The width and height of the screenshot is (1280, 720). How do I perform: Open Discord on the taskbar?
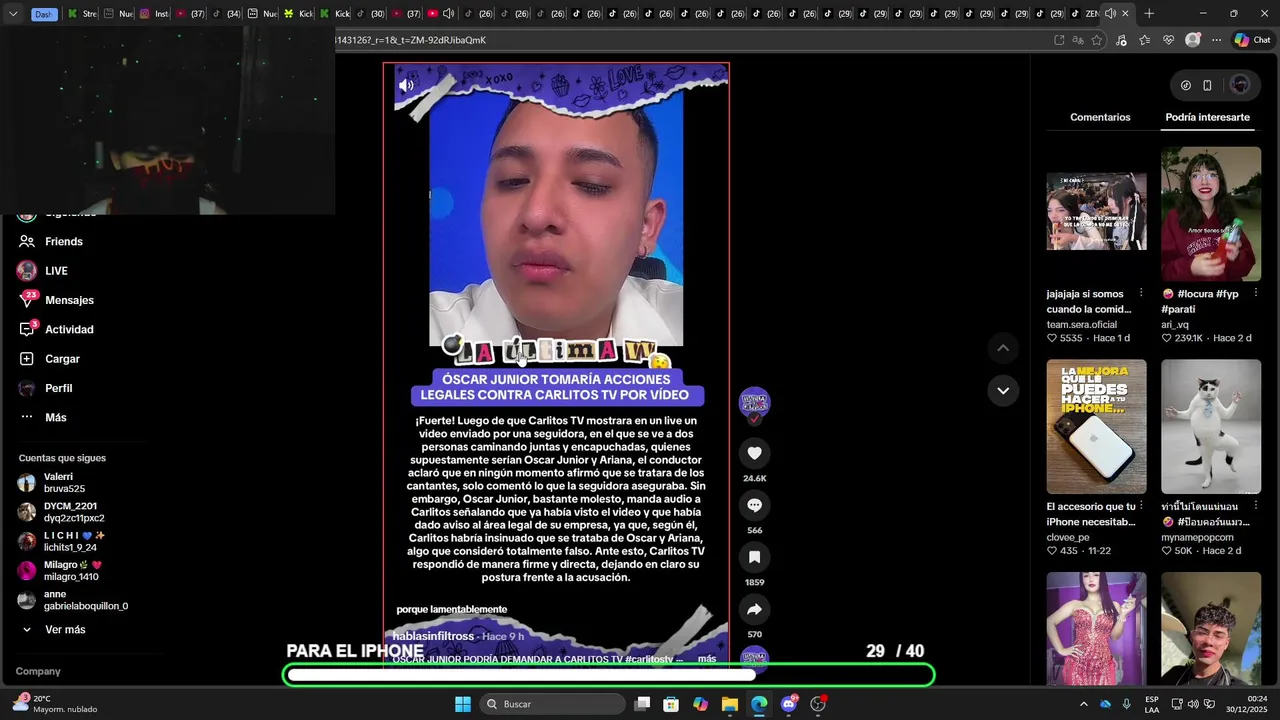tap(789, 704)
